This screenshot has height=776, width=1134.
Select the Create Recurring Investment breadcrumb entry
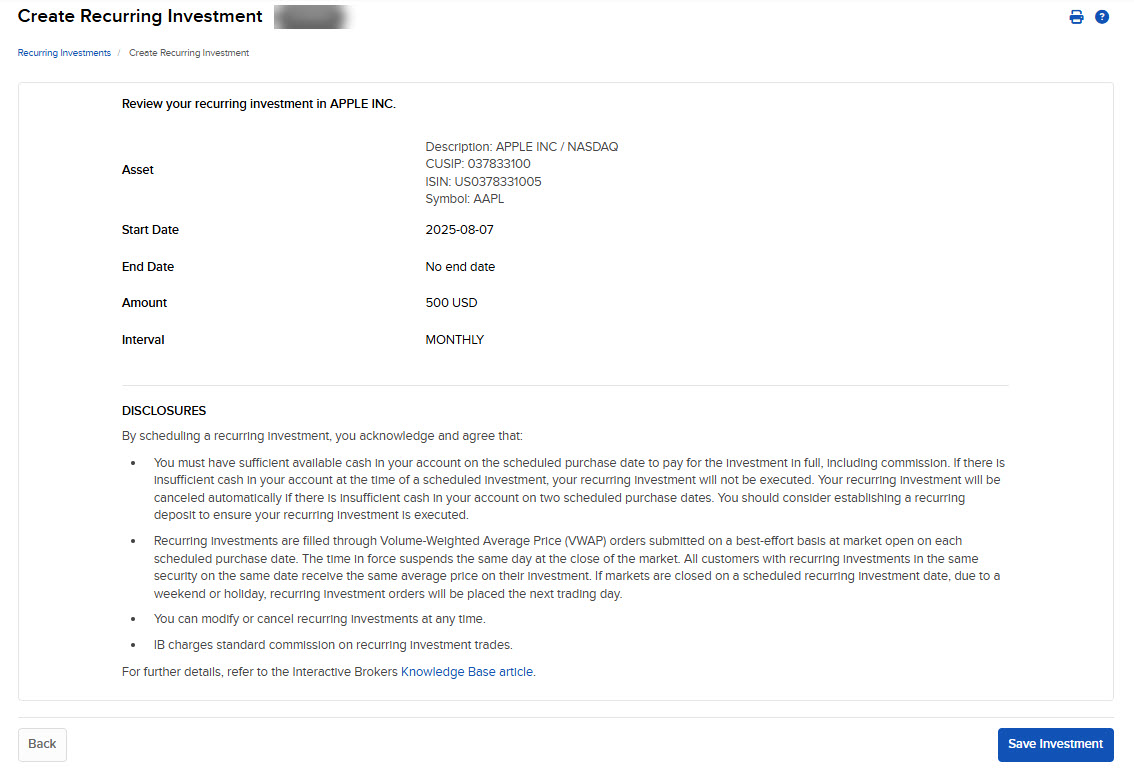point(188,52)
